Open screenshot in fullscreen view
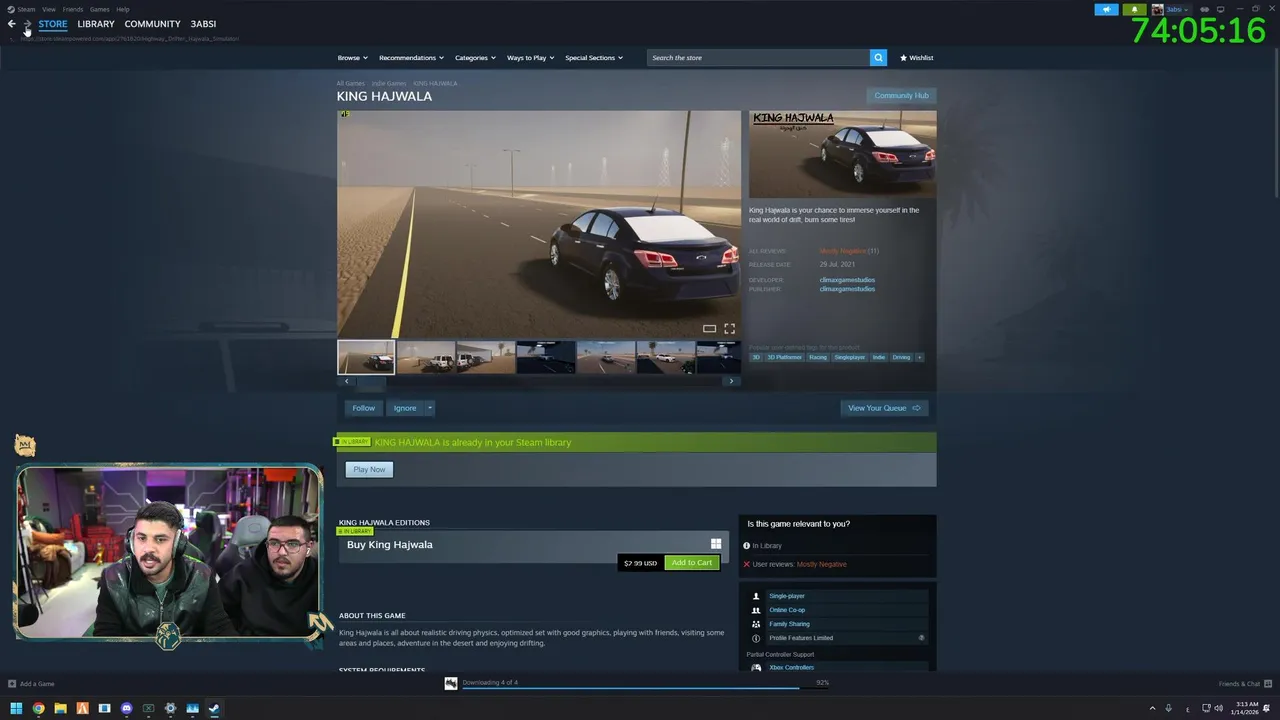Image resolution: width=1280 pixels, height=720 pixels. click(729, 328)
